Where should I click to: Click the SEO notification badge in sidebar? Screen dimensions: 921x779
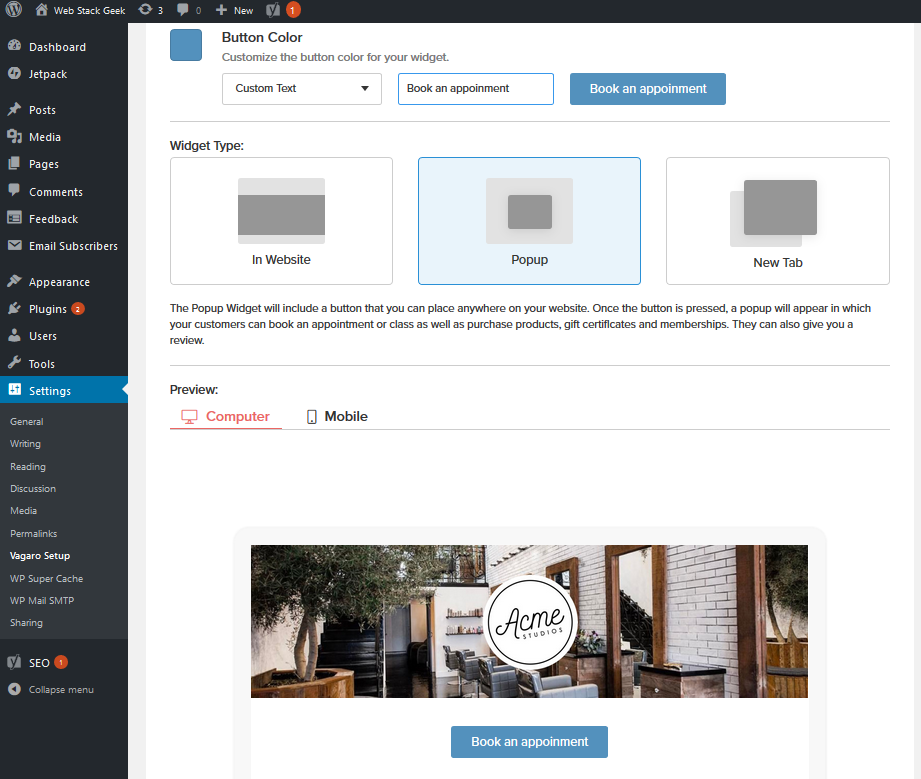click(61, 662)
